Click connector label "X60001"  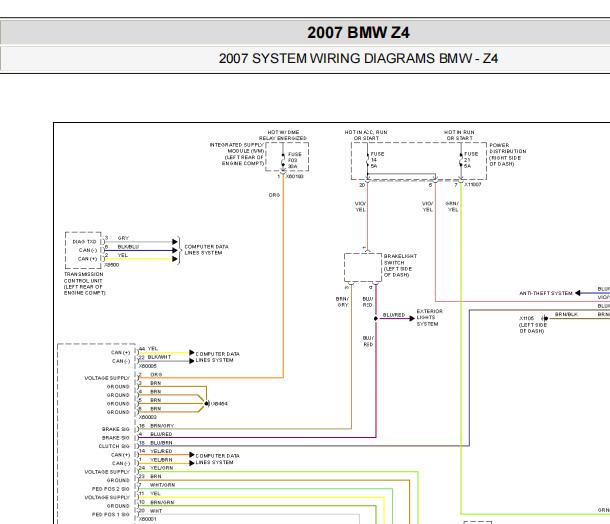(x=148, y=519)
